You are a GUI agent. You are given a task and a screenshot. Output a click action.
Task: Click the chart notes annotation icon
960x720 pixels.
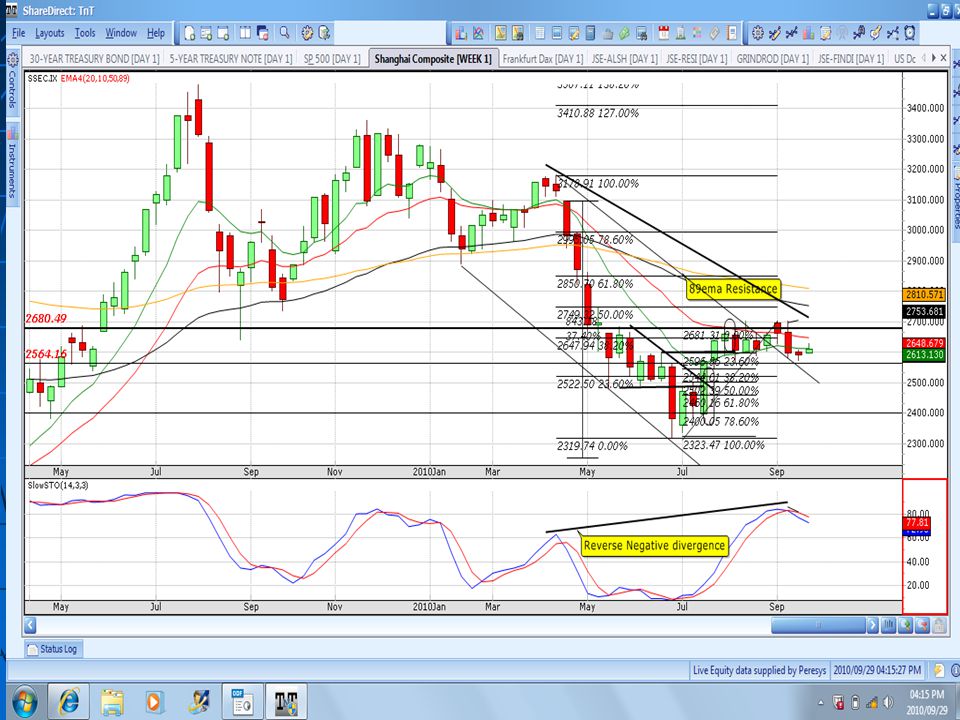click(x=825, y=33)
